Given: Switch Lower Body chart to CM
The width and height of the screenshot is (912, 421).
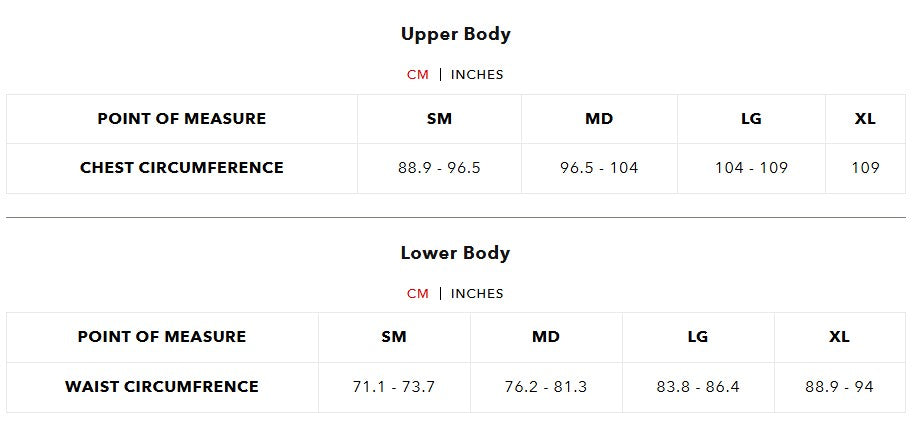Looking at the screenshot, I should tap(418, 294).
